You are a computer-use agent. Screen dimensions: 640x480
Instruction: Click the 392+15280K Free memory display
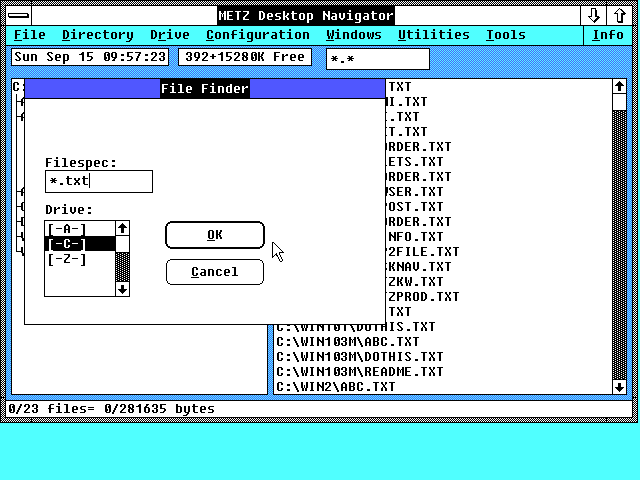(x=245, y=57)
